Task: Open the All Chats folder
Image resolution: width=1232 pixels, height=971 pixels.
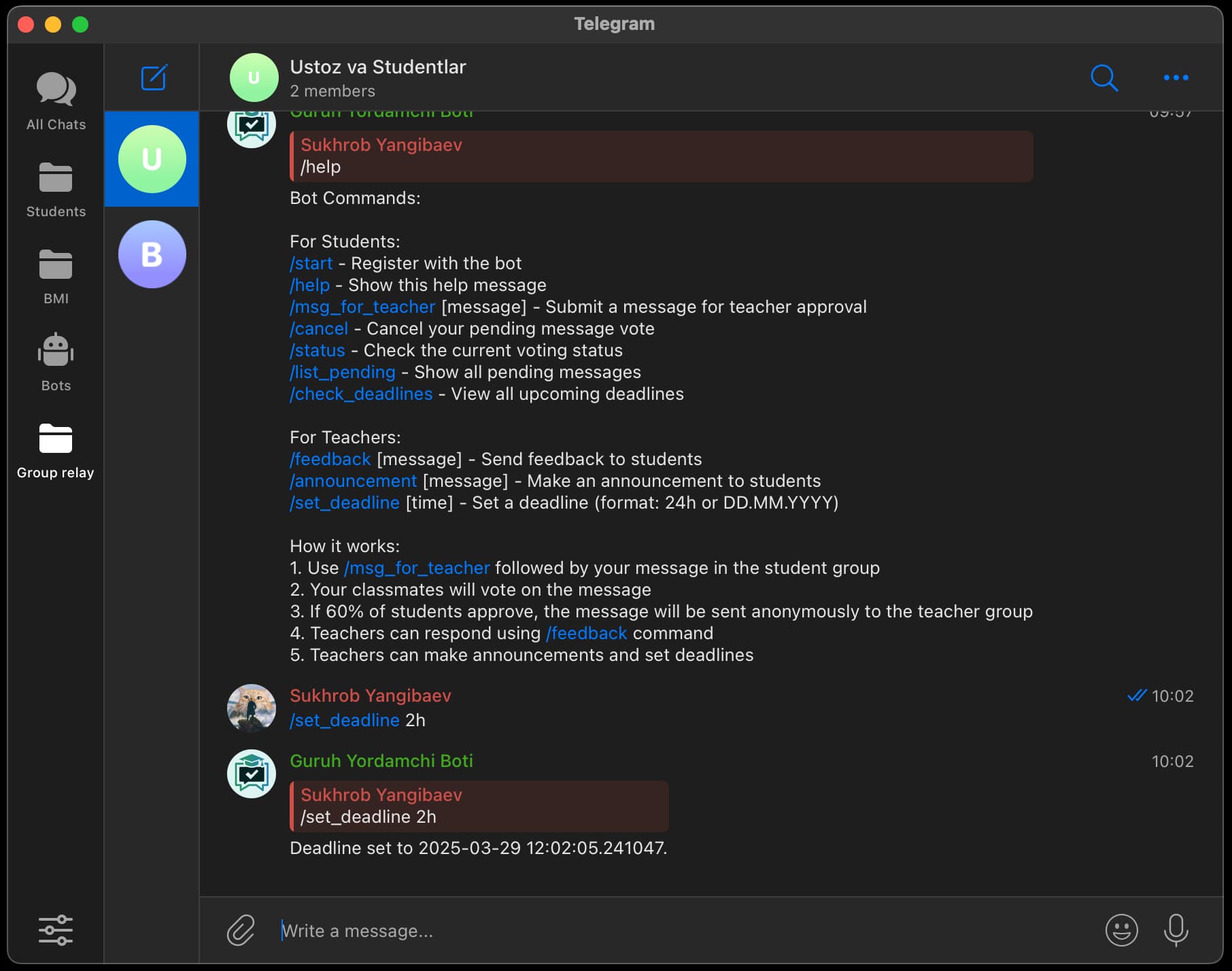Action: tap(56, 102)
